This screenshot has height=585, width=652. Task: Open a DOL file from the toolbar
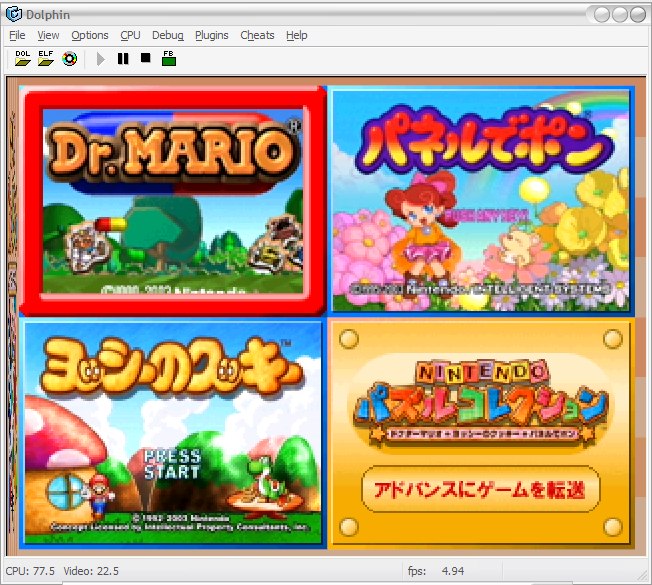tap(22, 58)
